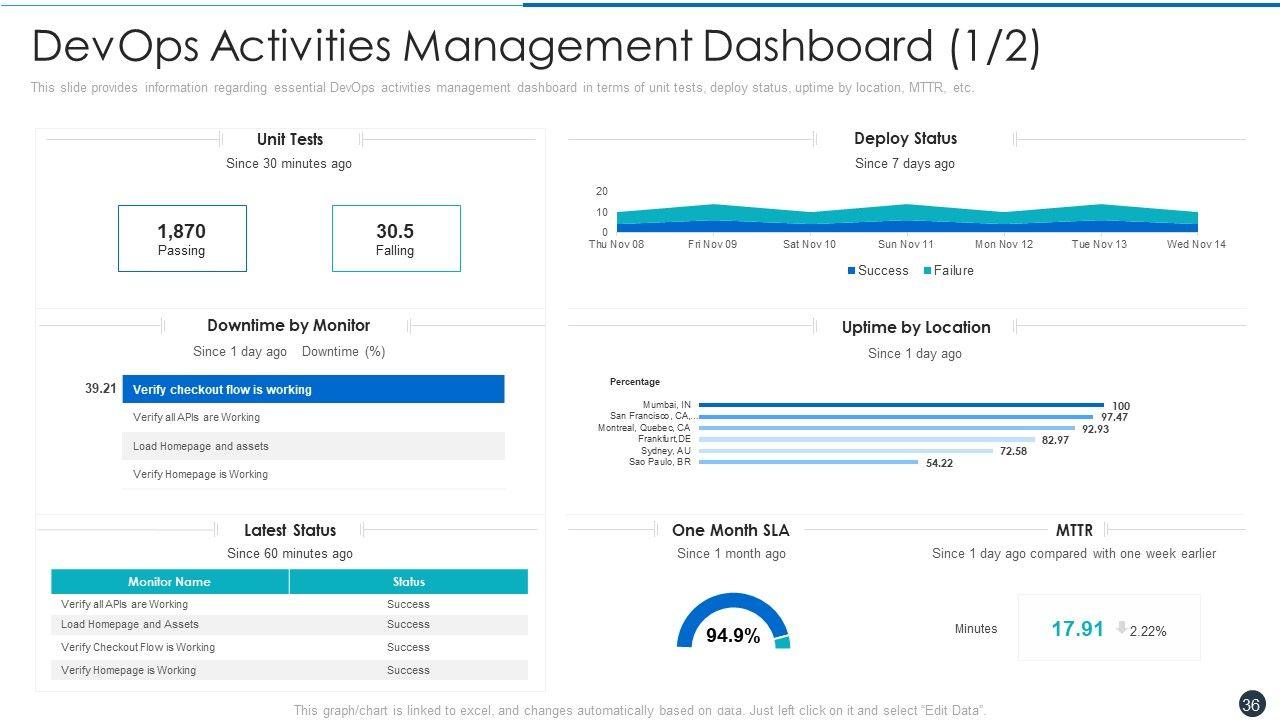
Task: Click the Deploy Status area chart
Action: click(x=906, y=220)
